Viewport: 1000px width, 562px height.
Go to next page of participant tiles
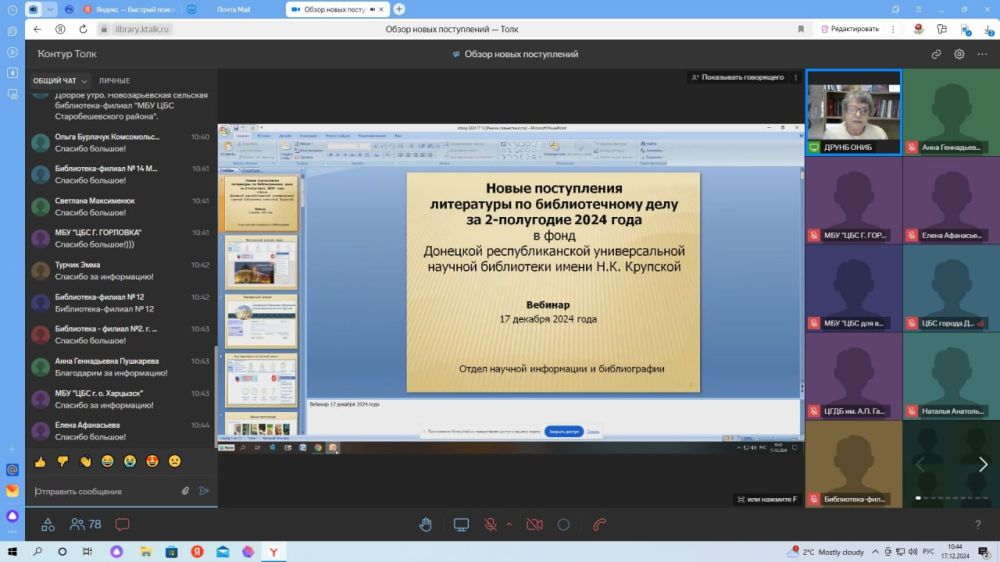983,464
